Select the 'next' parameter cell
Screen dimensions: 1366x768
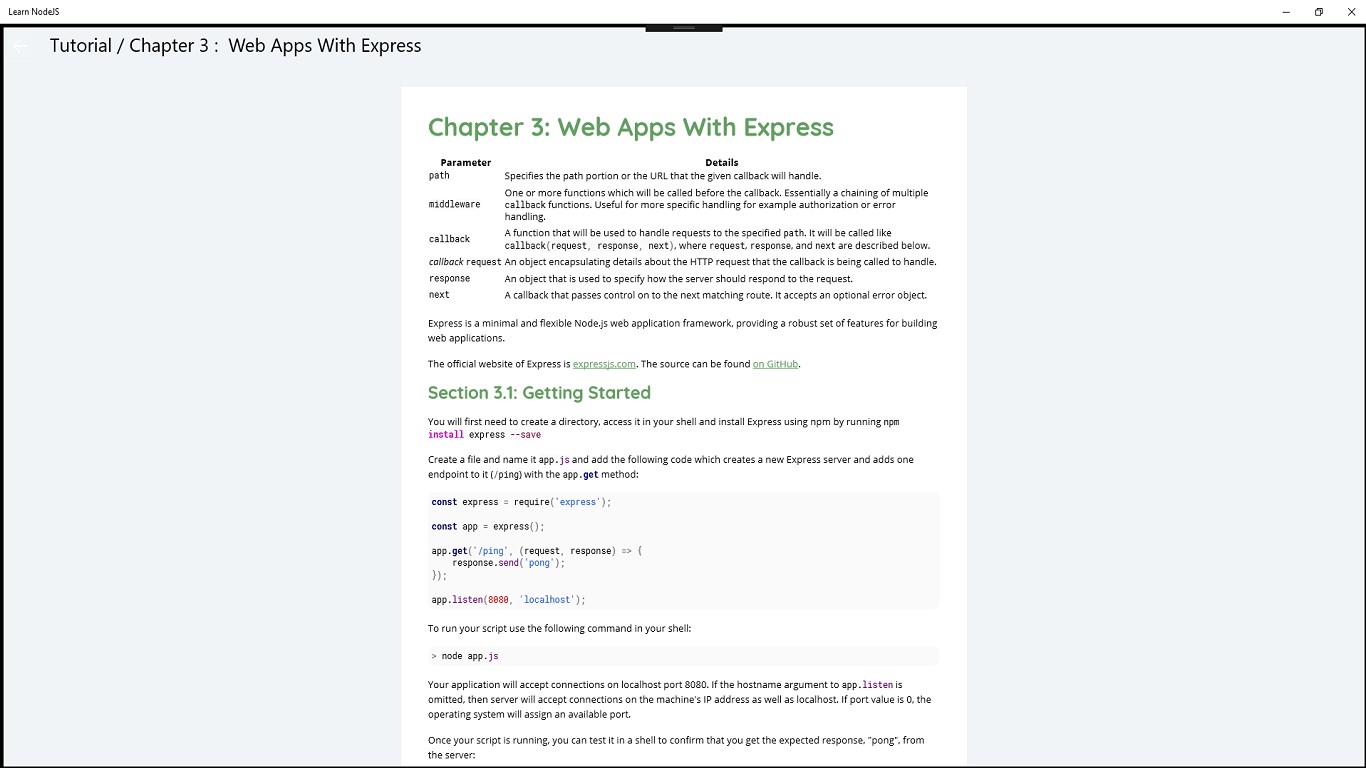click(x=439, y=295)
